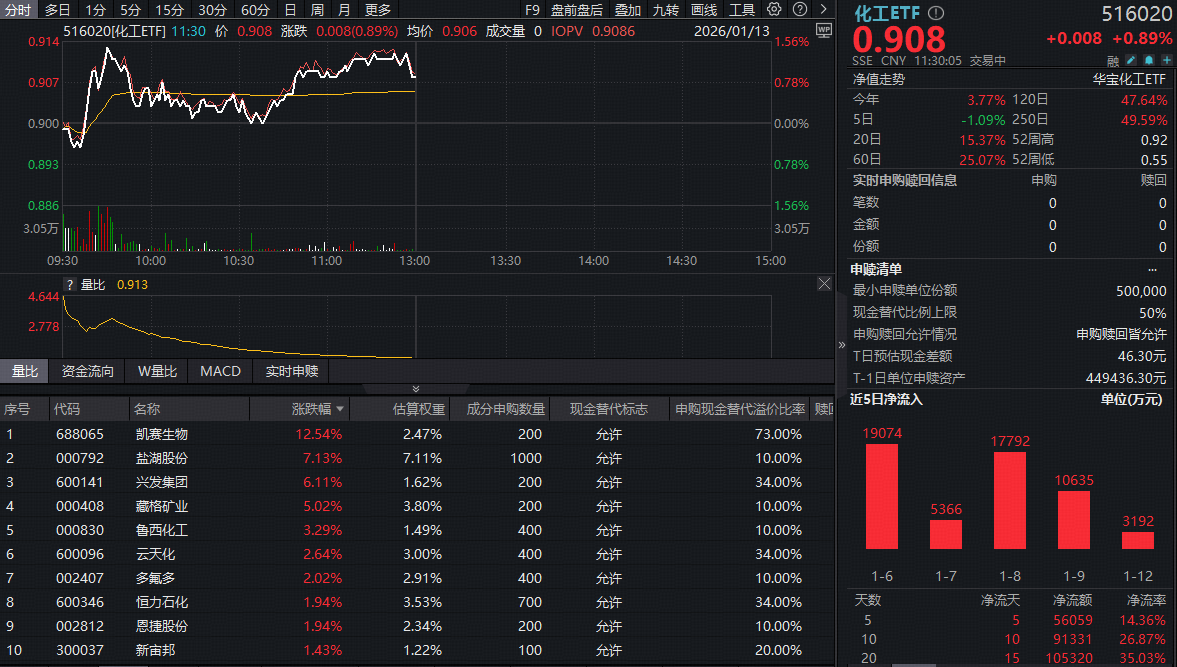This screenshot has width=1177, height=667.
Task: Click the pencil edit icon beside 融
Action: point(1131,60)
